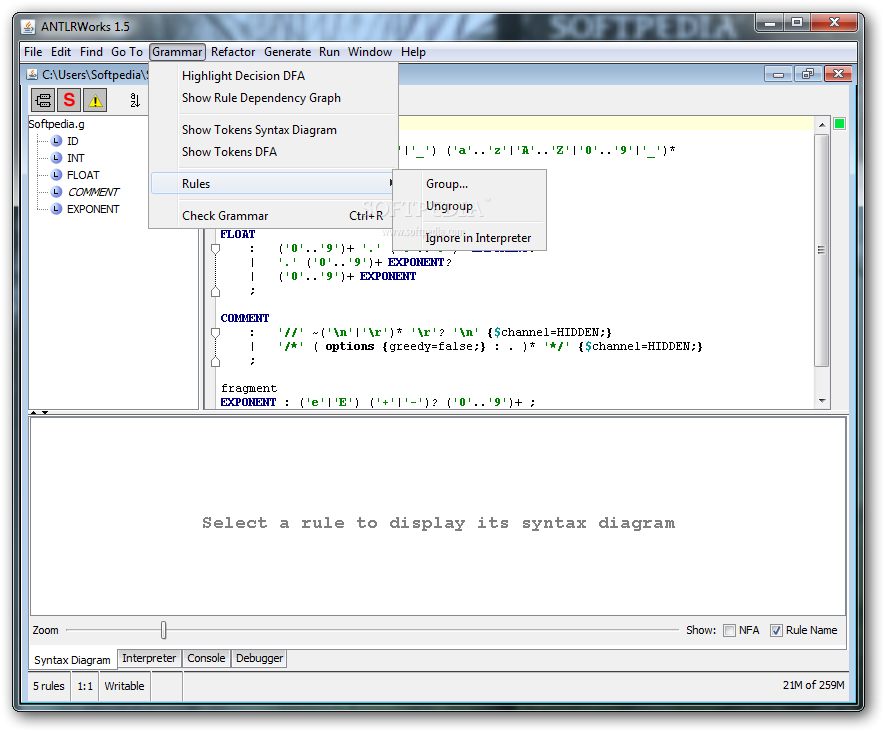Open the File menu

point(33,52)
